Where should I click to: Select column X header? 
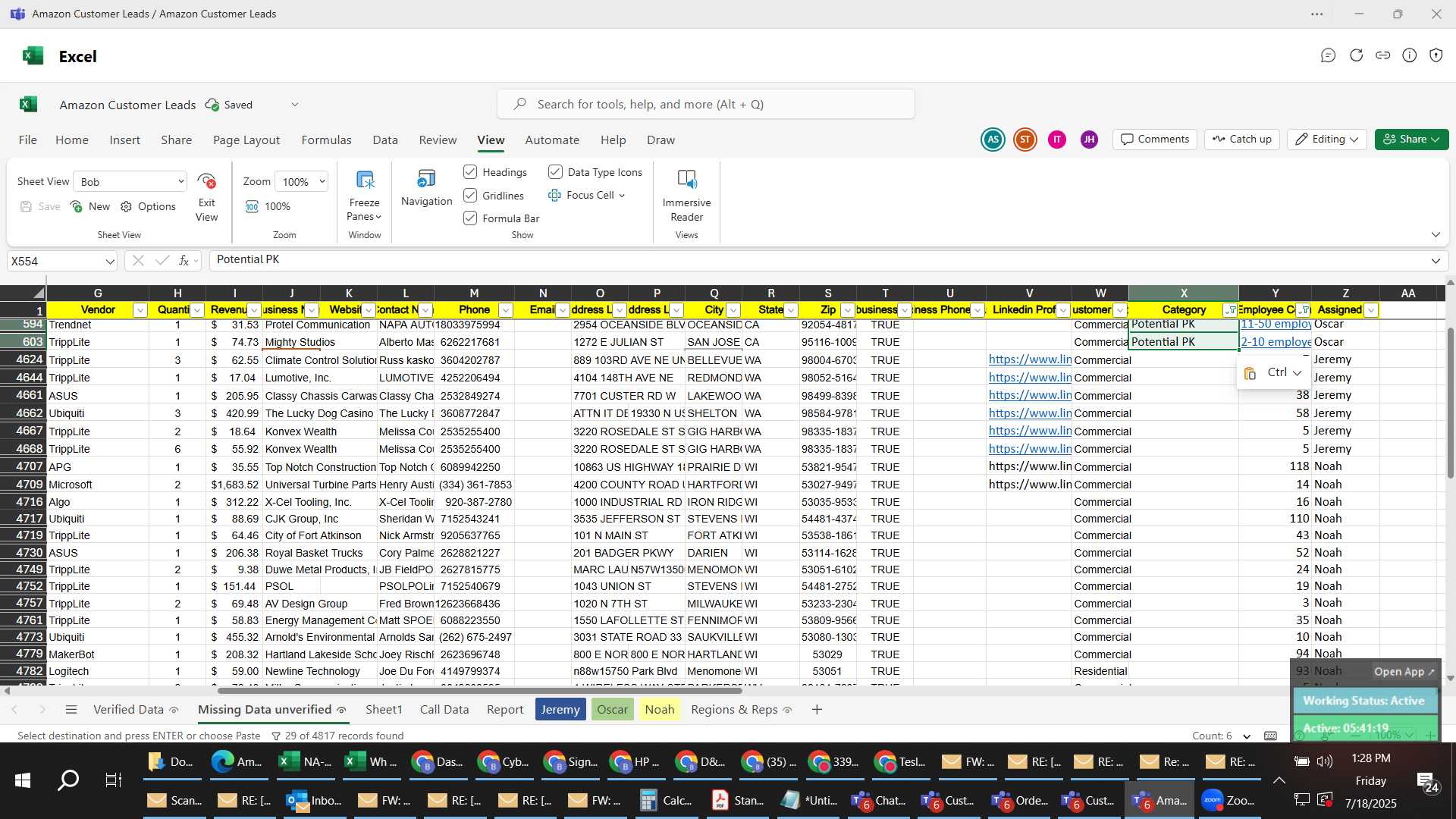(x=1183, y=293)
